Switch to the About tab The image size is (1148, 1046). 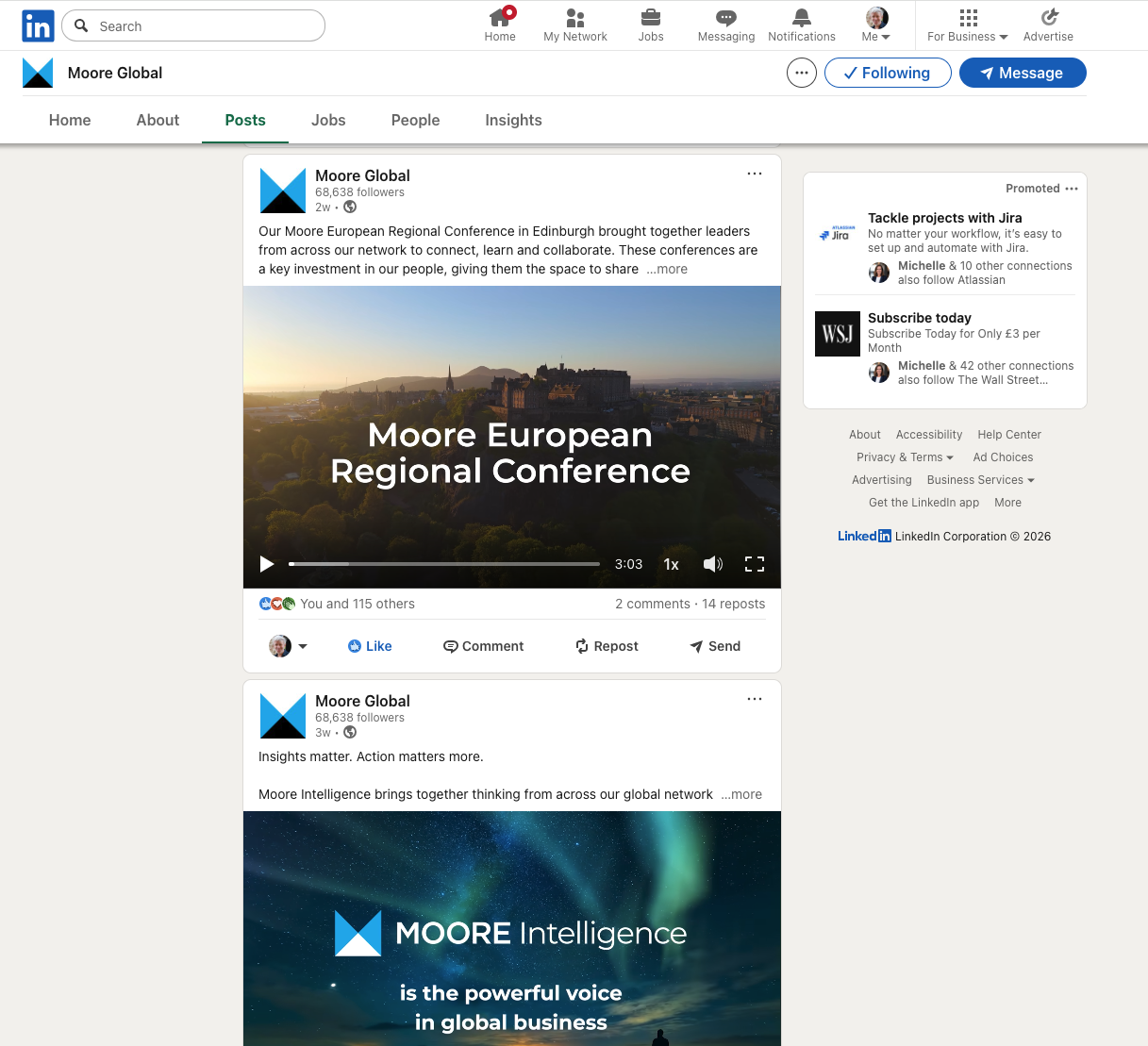[158, 120]
